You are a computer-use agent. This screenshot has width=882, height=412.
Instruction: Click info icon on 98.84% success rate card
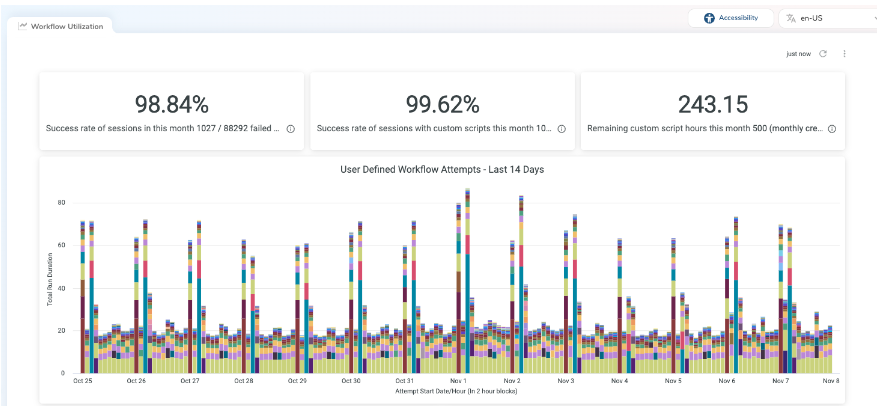[x=291, y=129]
